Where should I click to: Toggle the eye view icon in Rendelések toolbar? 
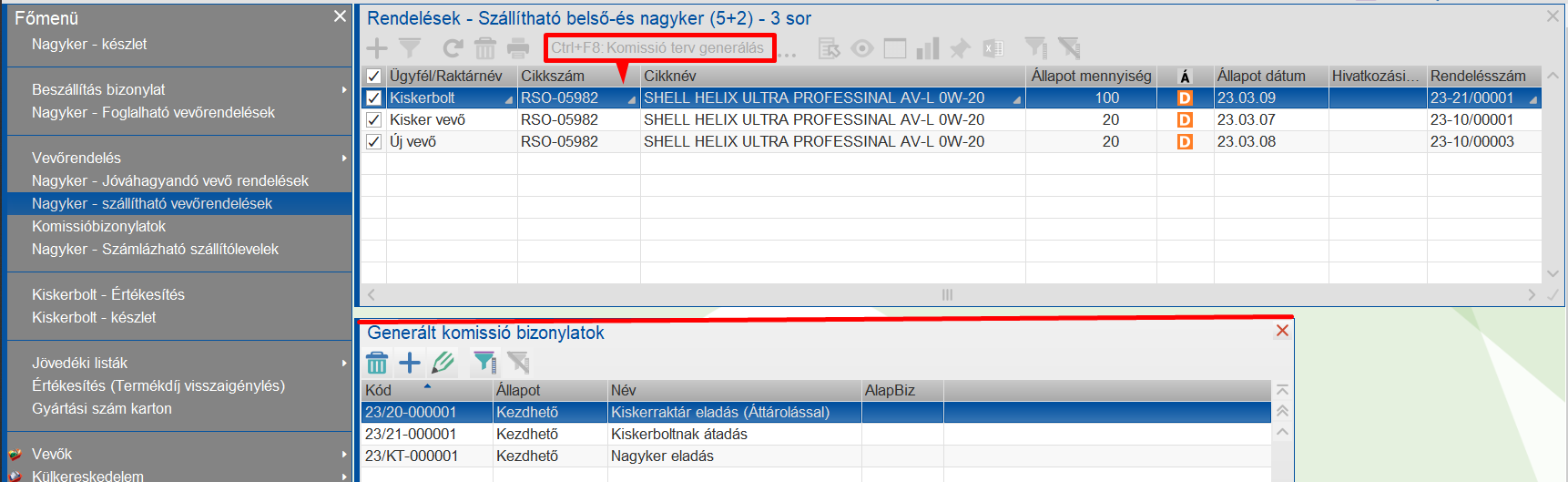(862, 48)
